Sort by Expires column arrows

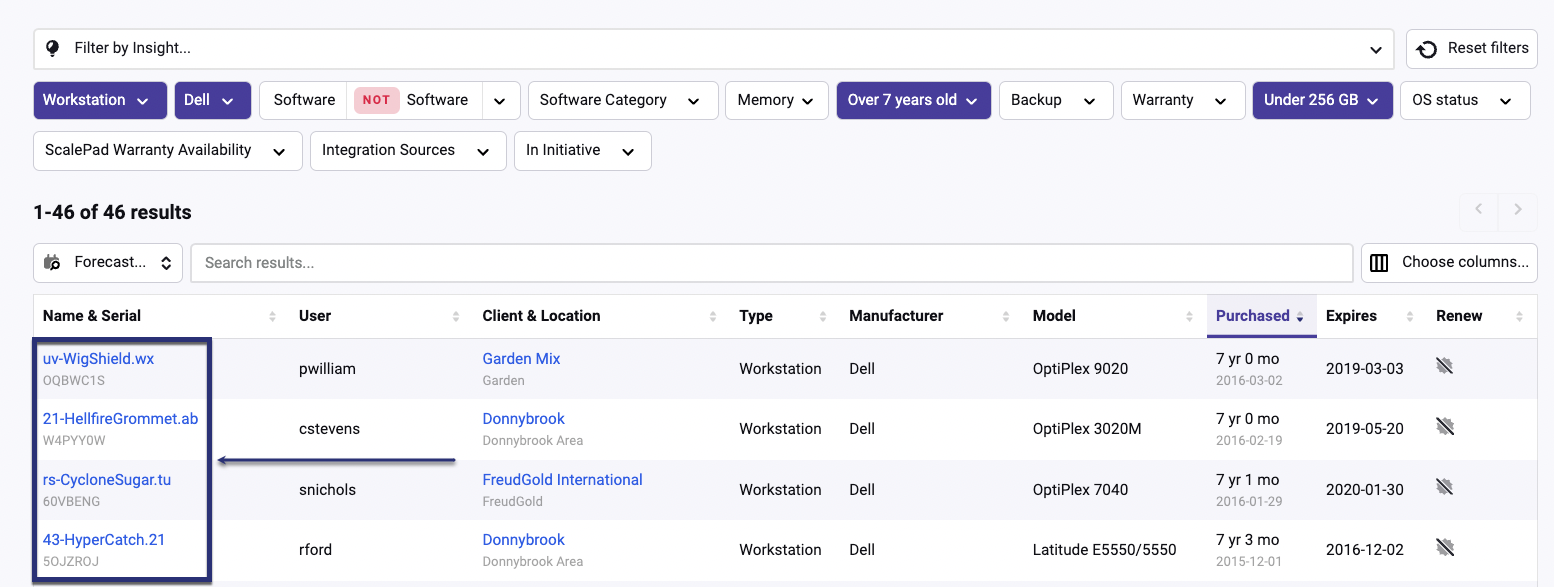[1409, 316]
